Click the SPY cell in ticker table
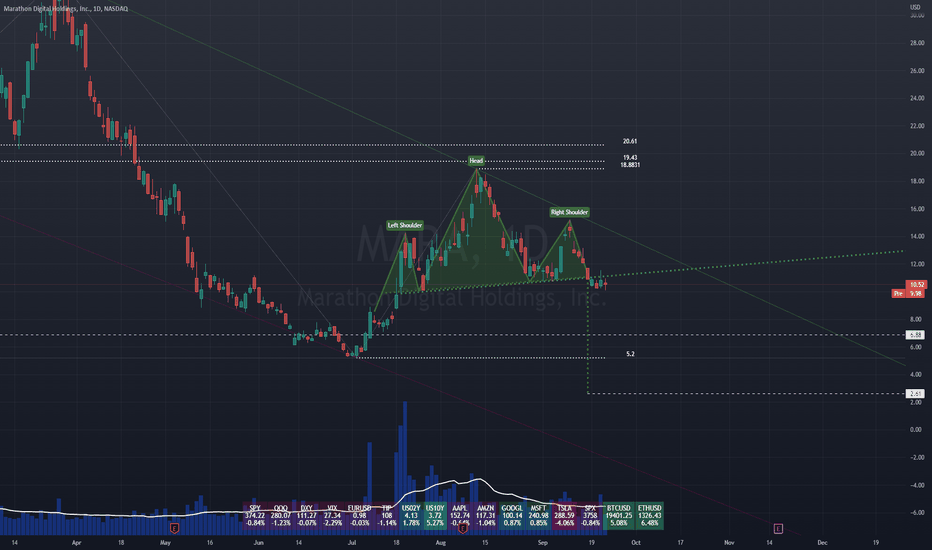 click(x=255, y=516)
